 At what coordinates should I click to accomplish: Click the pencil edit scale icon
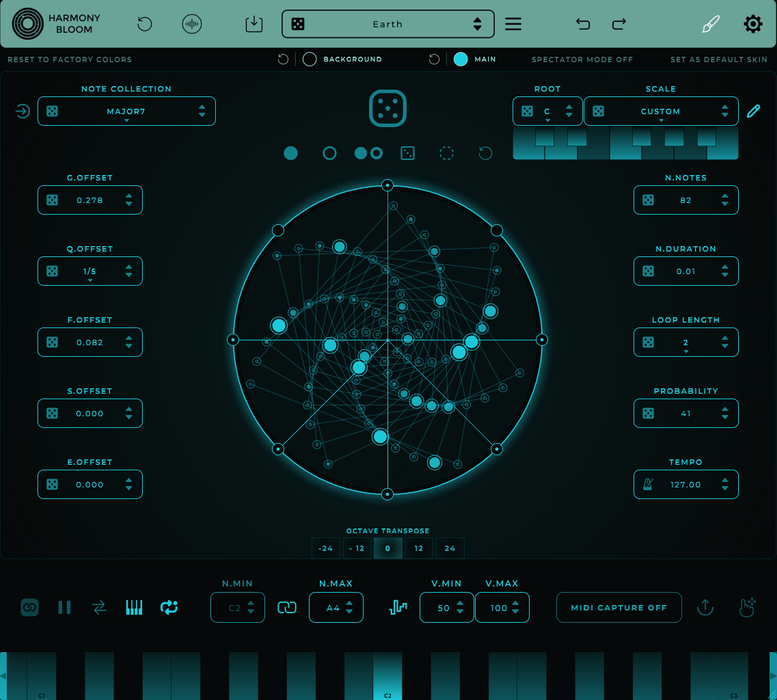(754, 111)
